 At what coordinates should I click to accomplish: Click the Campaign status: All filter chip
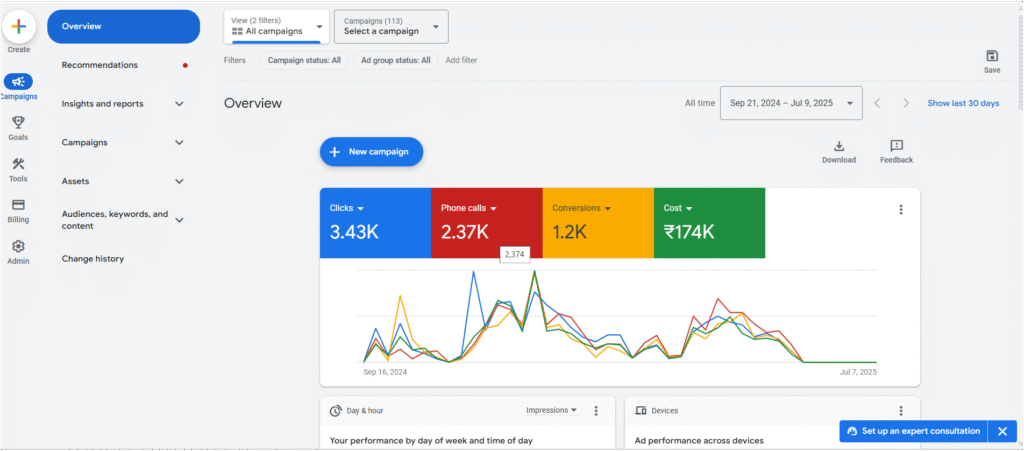pos(304,61)
